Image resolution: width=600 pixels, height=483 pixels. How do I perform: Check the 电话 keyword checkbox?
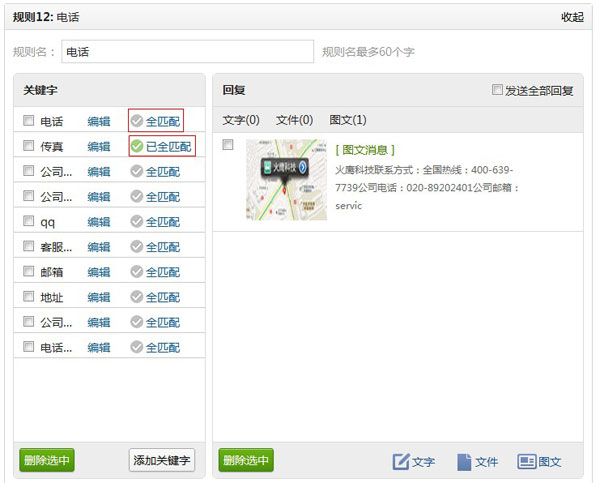28,121
